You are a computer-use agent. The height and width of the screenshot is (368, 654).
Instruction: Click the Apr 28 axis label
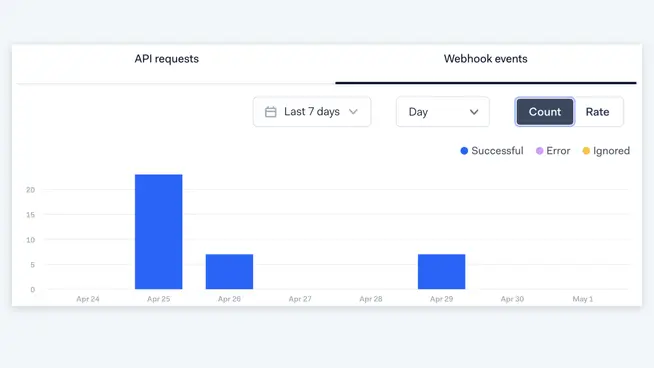pos(371,299)
